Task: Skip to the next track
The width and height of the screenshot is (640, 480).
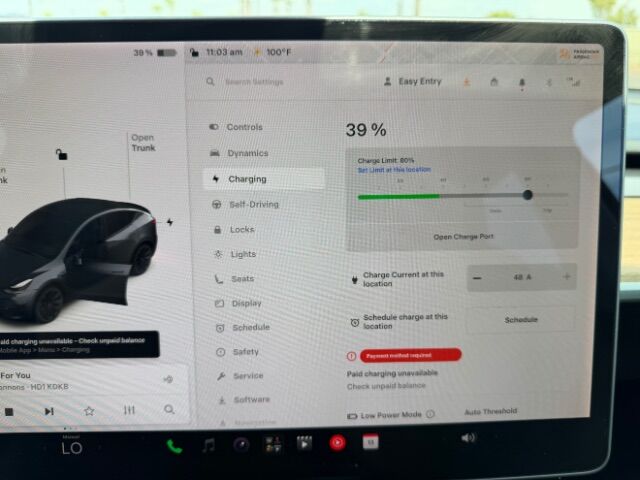Action: pyautogui.click(x=49, y=411)
